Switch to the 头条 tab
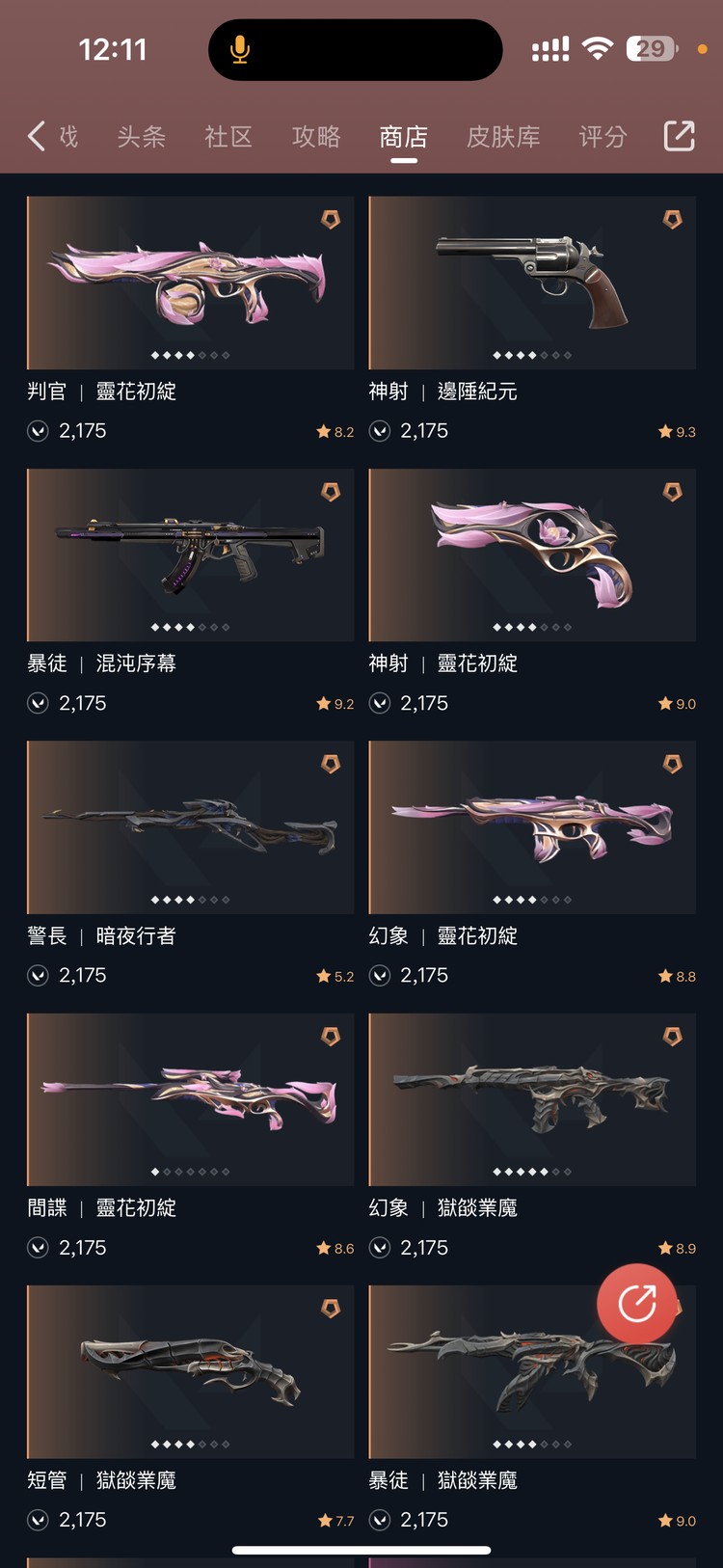The width and height of the screenshot is (723, 1568). point(142,137)
